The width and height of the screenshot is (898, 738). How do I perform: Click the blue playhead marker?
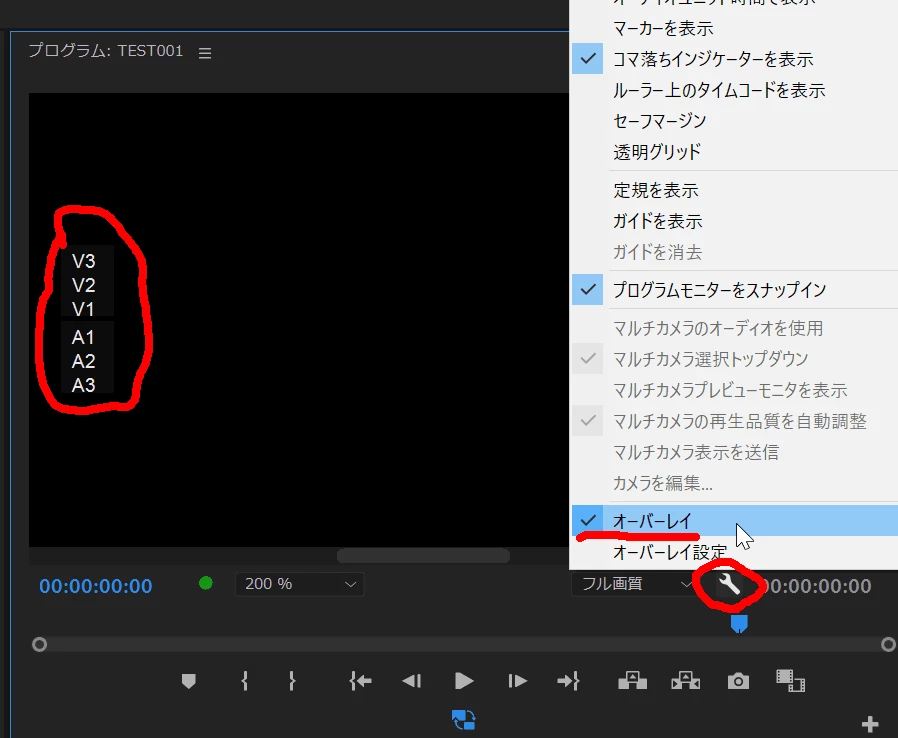point(739,623)
